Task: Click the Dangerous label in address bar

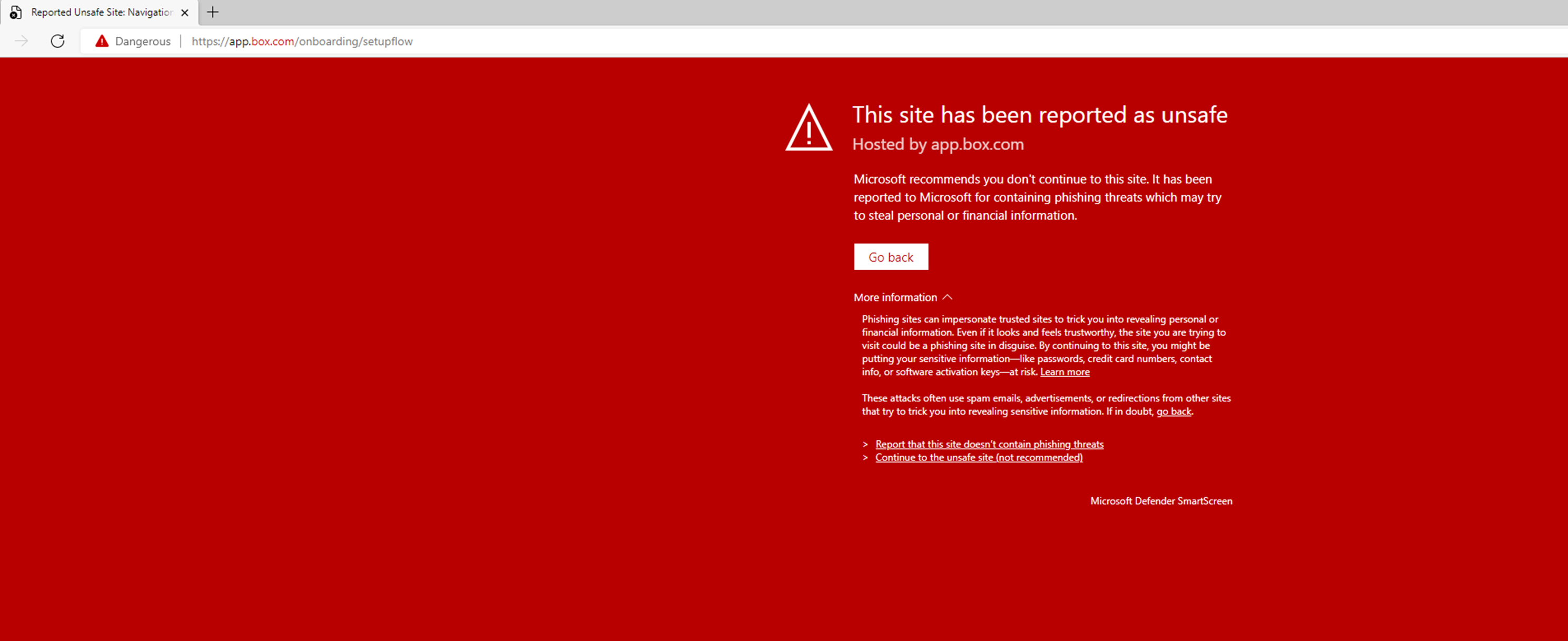Action: click(x=143, y=42)
